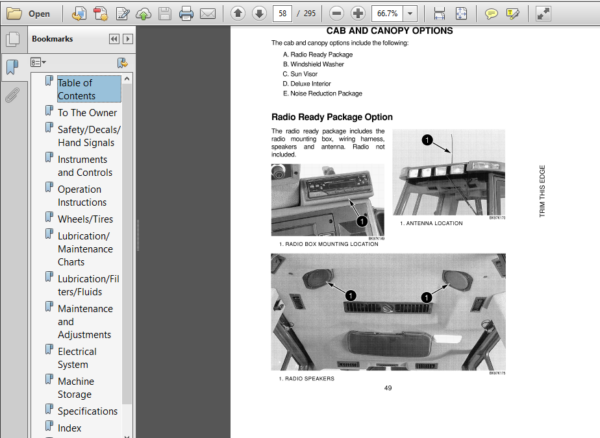Toggle the Page Thumbnails panel
The width and height of the screenshot is (600, 438).
(13, 39)
